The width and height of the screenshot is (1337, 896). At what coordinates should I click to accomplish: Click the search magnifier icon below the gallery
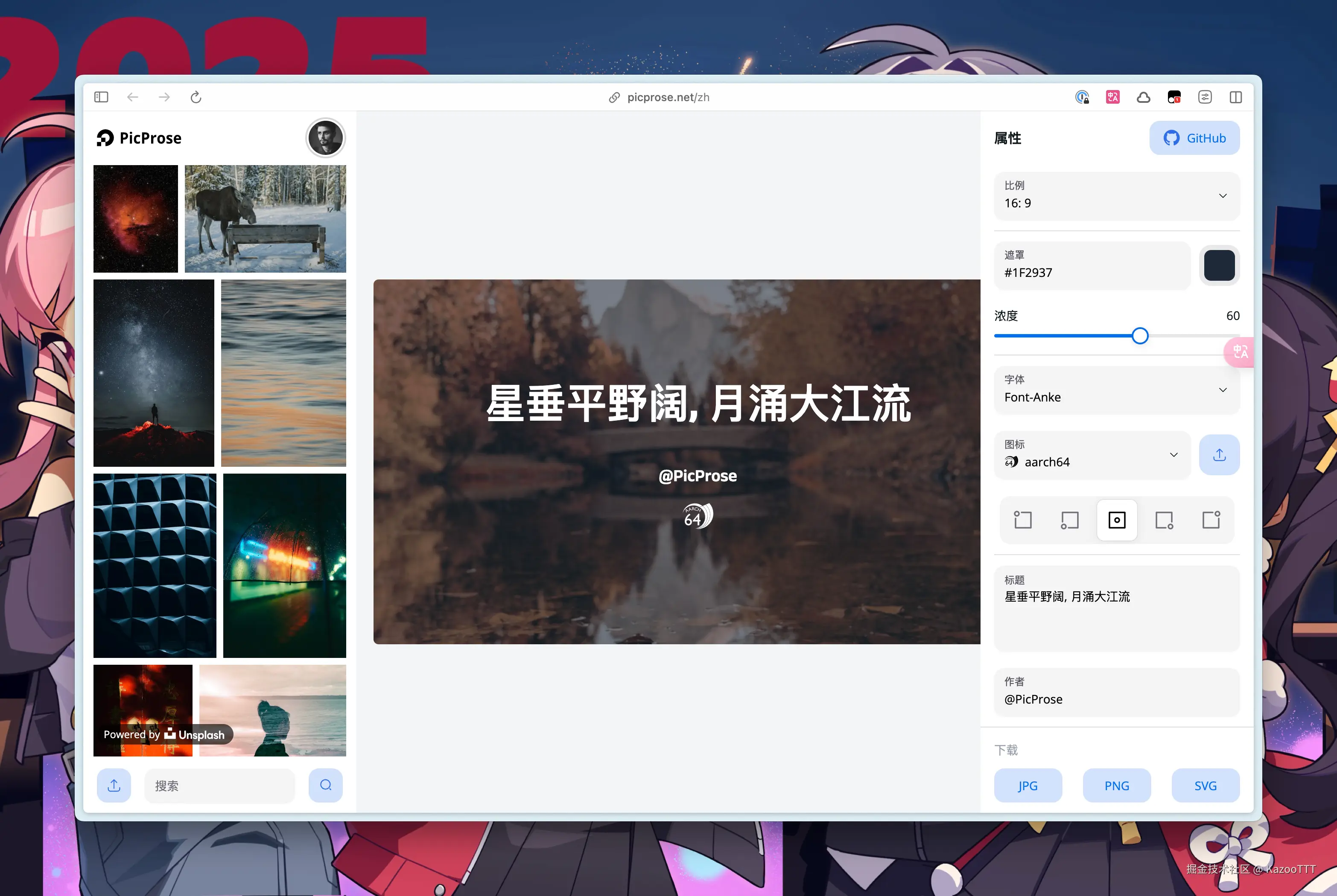click(x=325, y=785)
